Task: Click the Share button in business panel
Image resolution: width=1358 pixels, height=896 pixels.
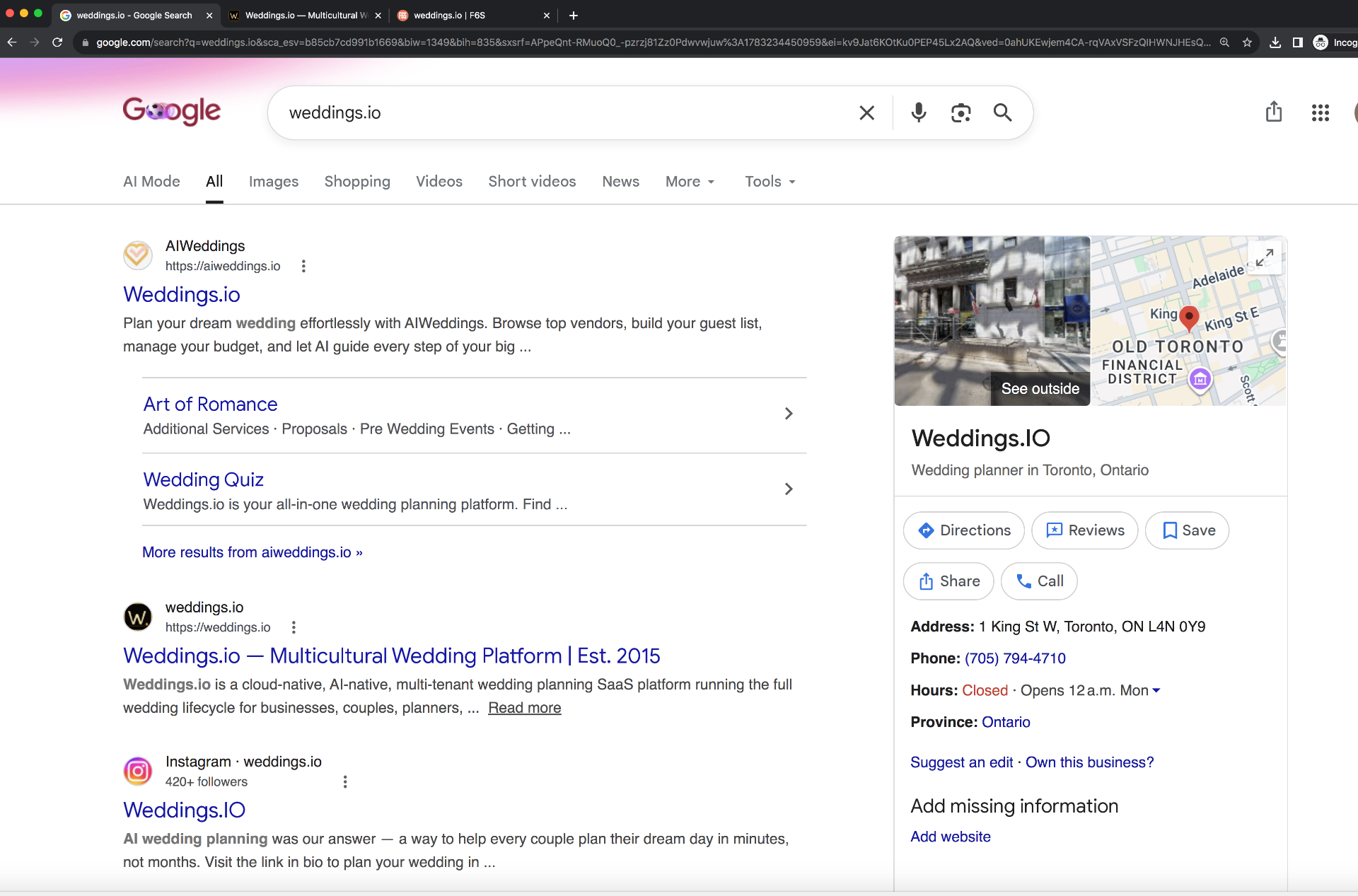Action: click(948, 581)
